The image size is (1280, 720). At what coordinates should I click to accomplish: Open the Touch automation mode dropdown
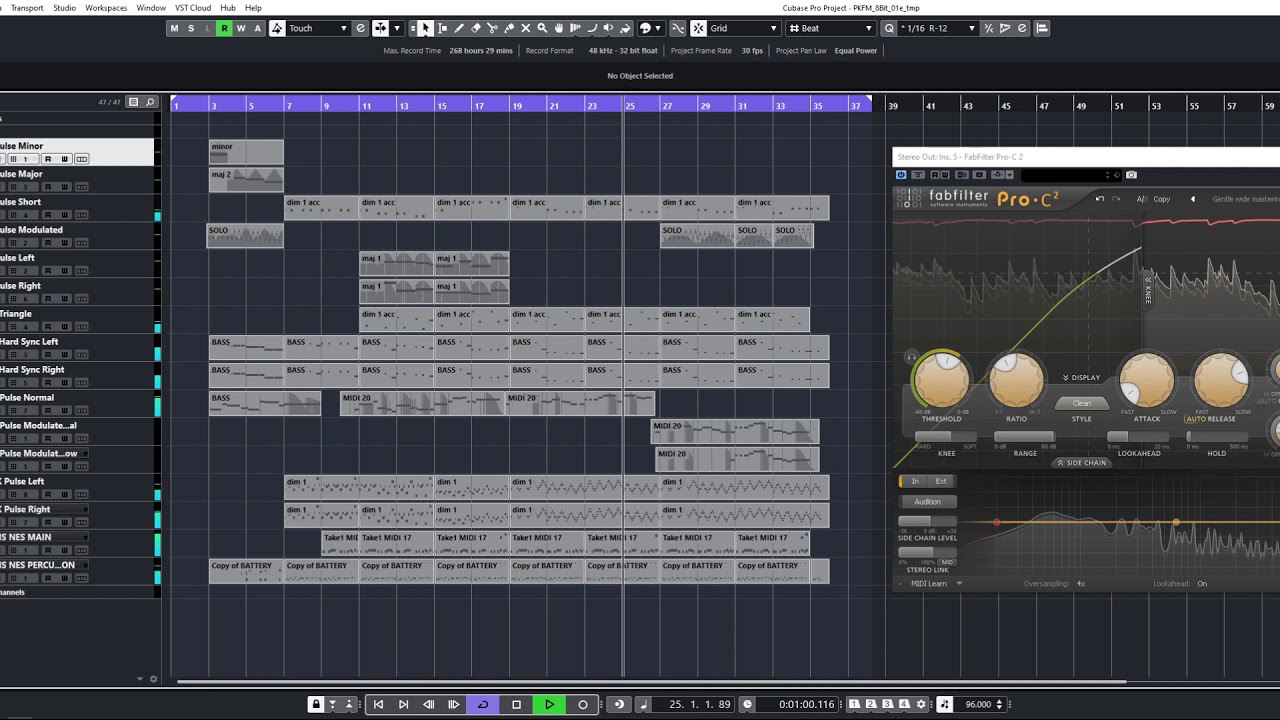[x=318, y=28]
